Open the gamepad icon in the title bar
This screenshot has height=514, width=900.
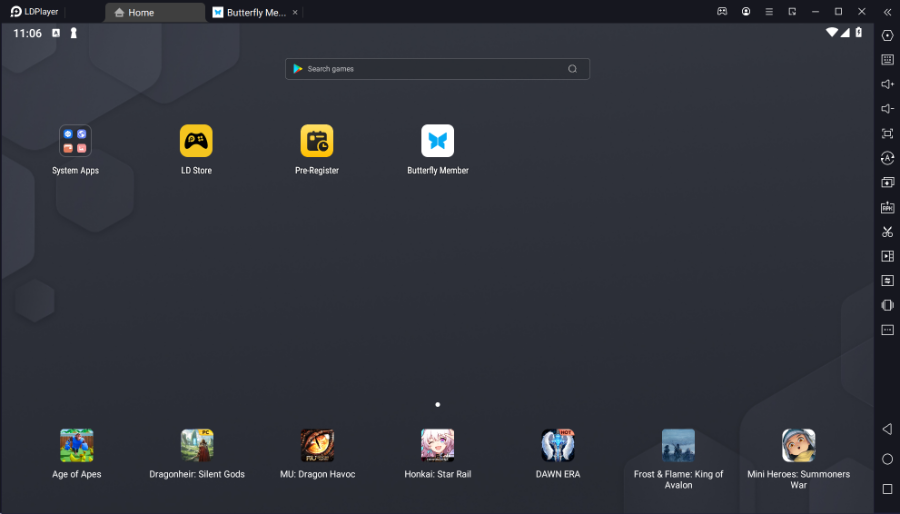coord(722,11)
